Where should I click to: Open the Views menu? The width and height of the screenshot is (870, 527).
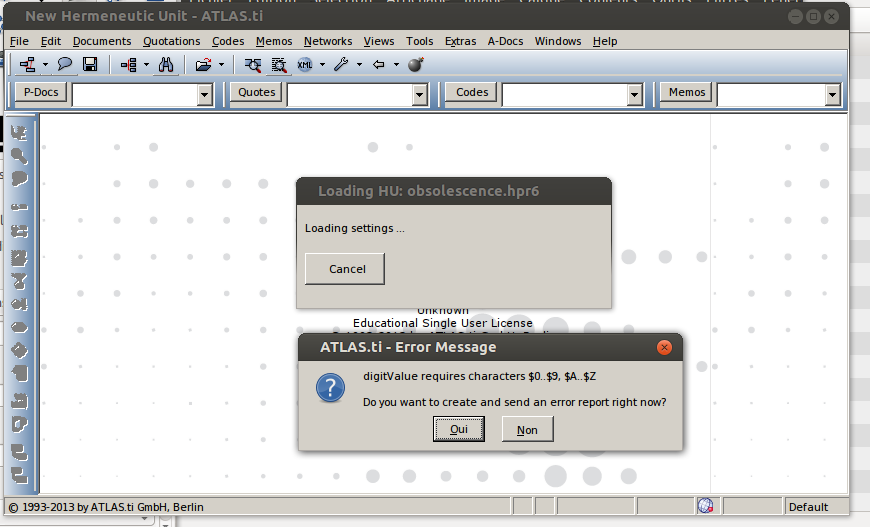[x=379, y=41]
